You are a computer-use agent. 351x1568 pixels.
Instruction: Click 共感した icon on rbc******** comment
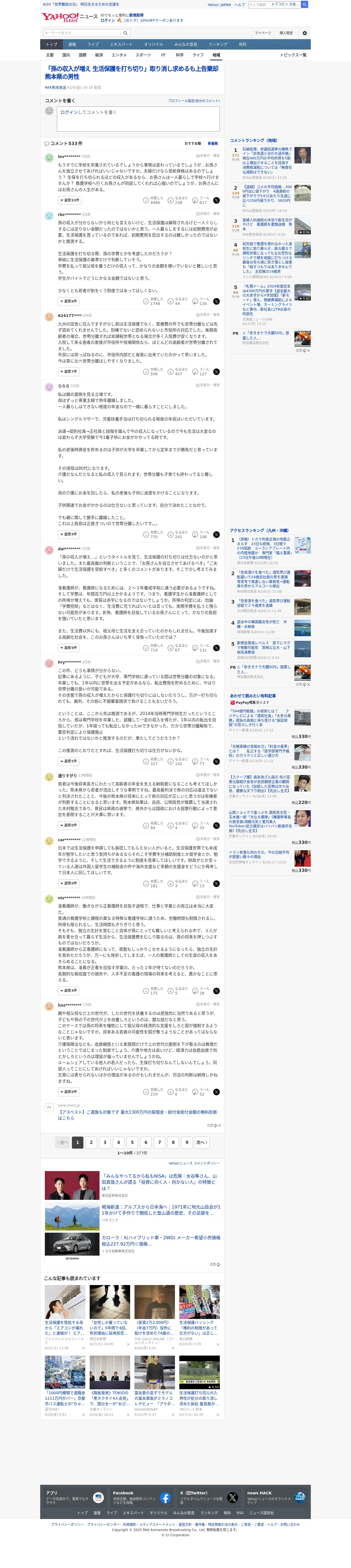146,301
